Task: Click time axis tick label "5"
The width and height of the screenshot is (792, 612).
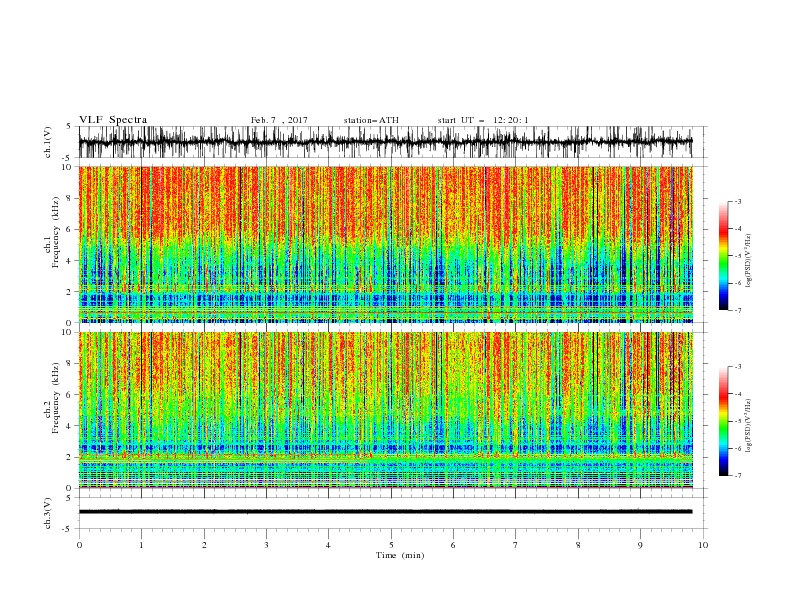Action: [391, 545]
